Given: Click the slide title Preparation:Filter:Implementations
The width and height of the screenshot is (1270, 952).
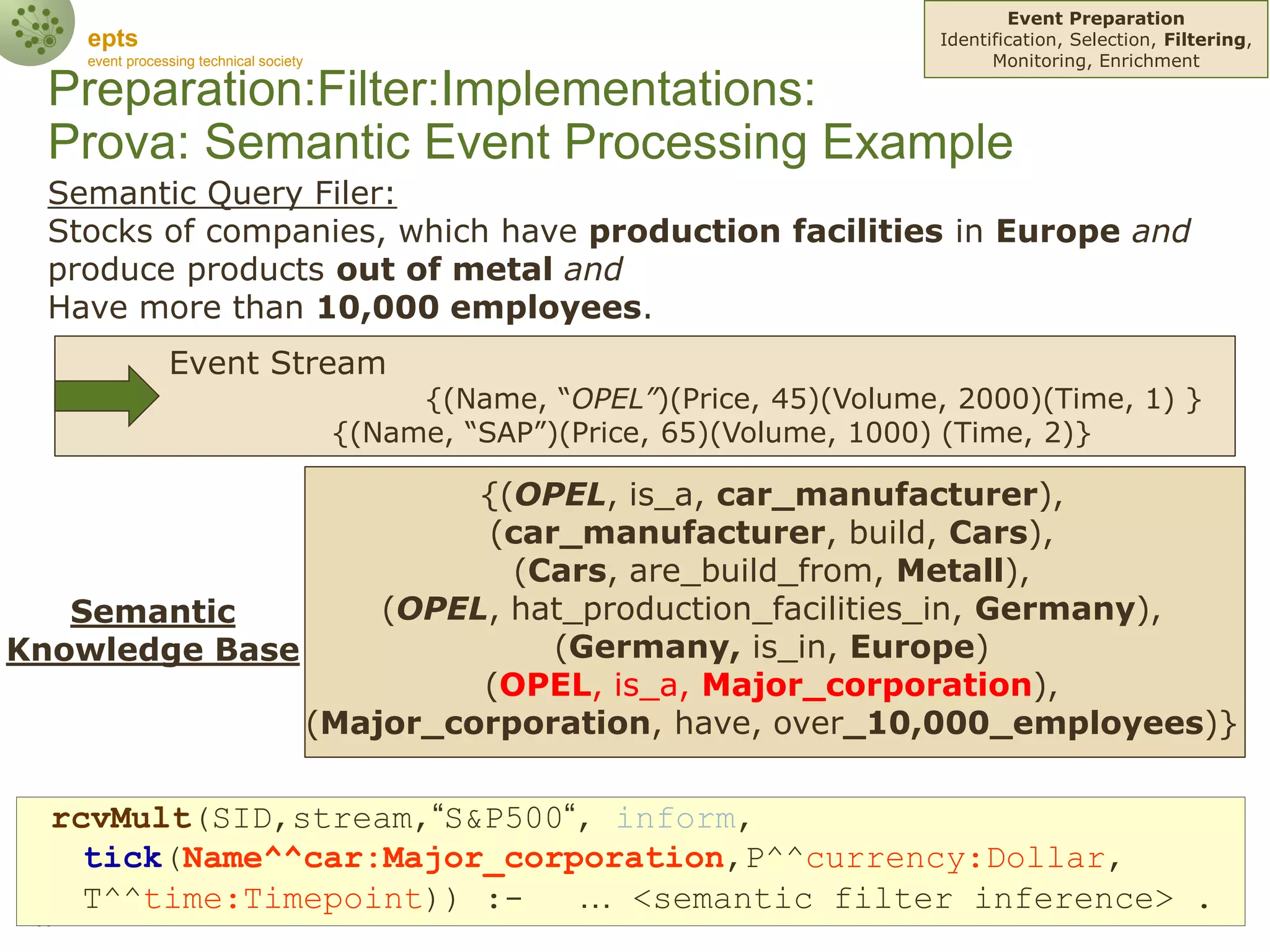Looking at the screenshot, I should point(432,89).
